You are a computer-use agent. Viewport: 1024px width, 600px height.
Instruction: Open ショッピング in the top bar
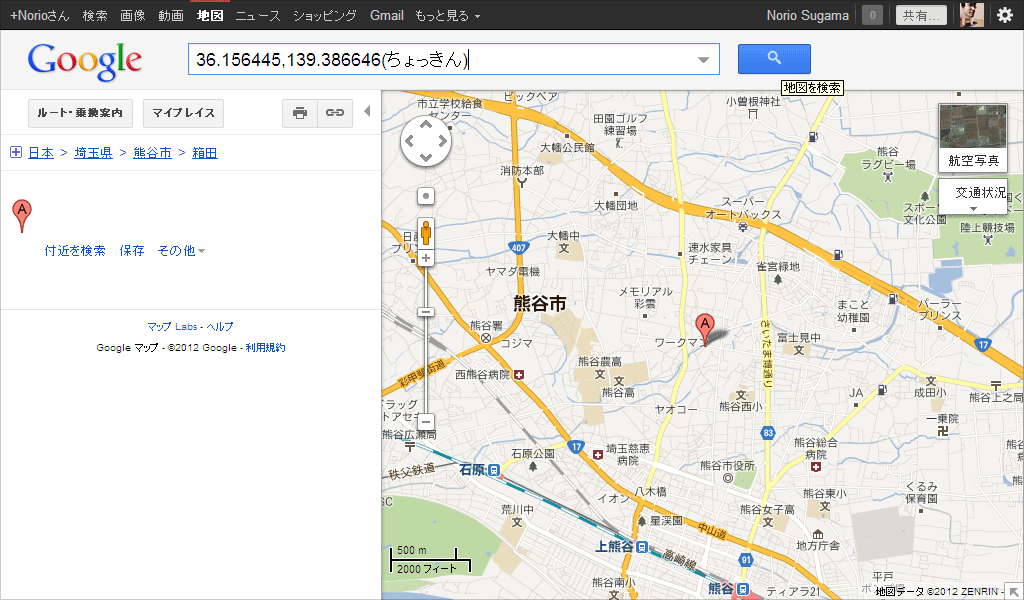(x=325, y=15)
